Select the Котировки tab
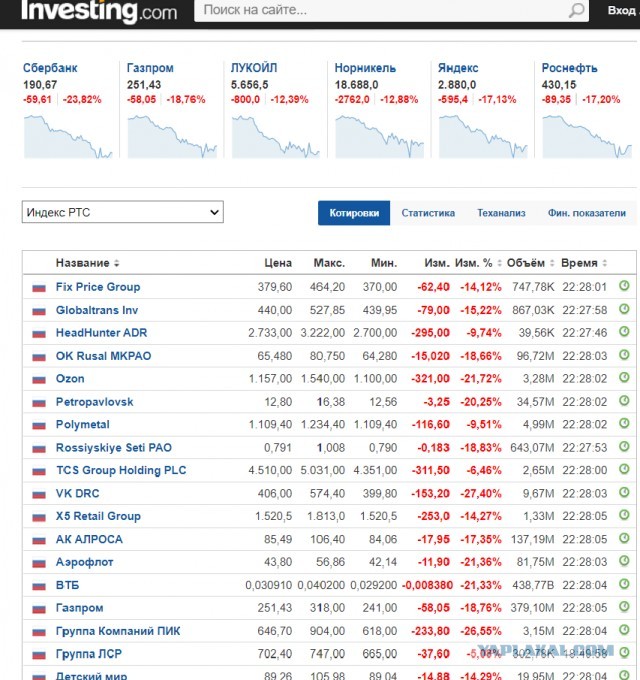Viewport: 640px width, 680px height. [x=354, y=213]
